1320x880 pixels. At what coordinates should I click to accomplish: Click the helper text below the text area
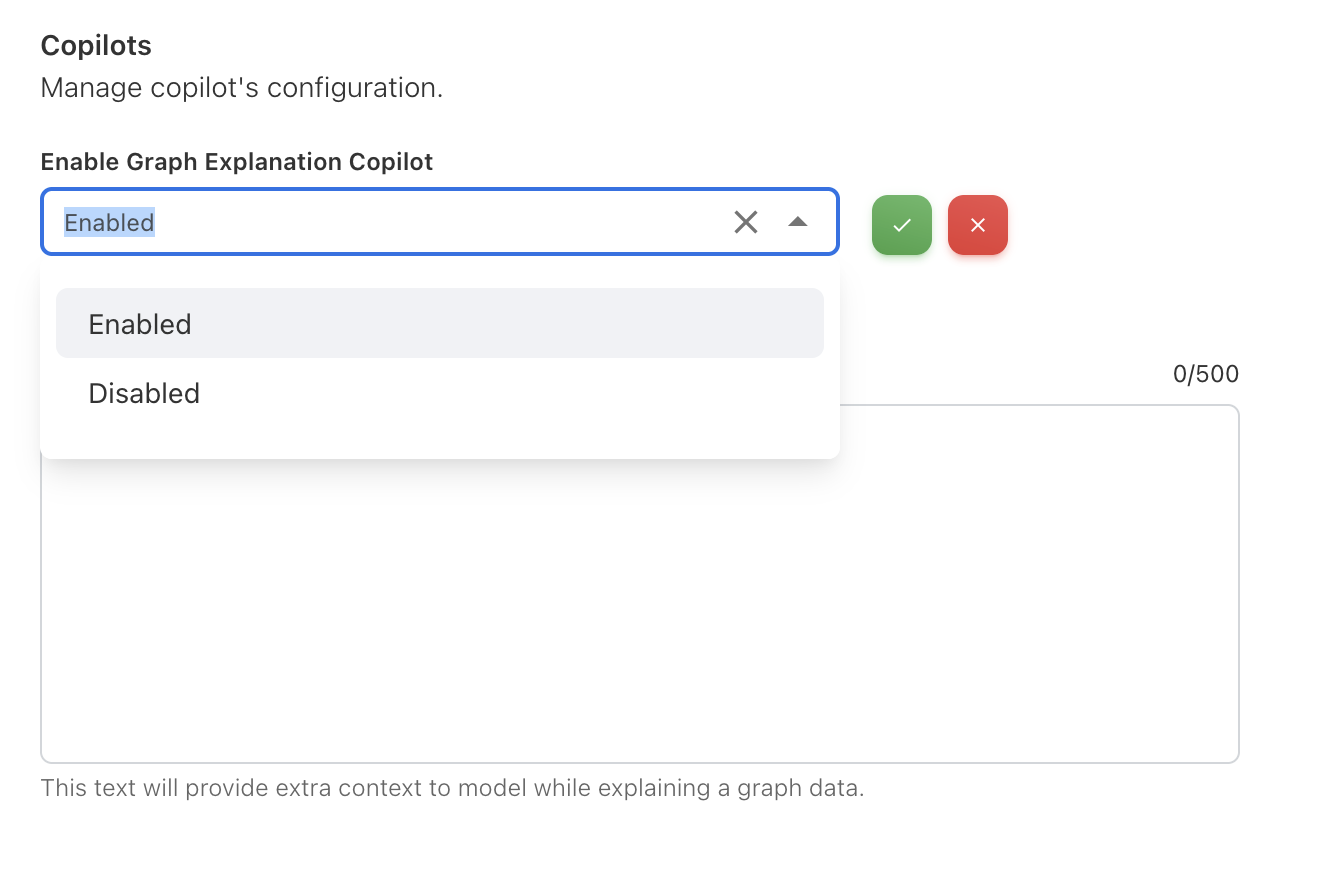coord(452,788)
